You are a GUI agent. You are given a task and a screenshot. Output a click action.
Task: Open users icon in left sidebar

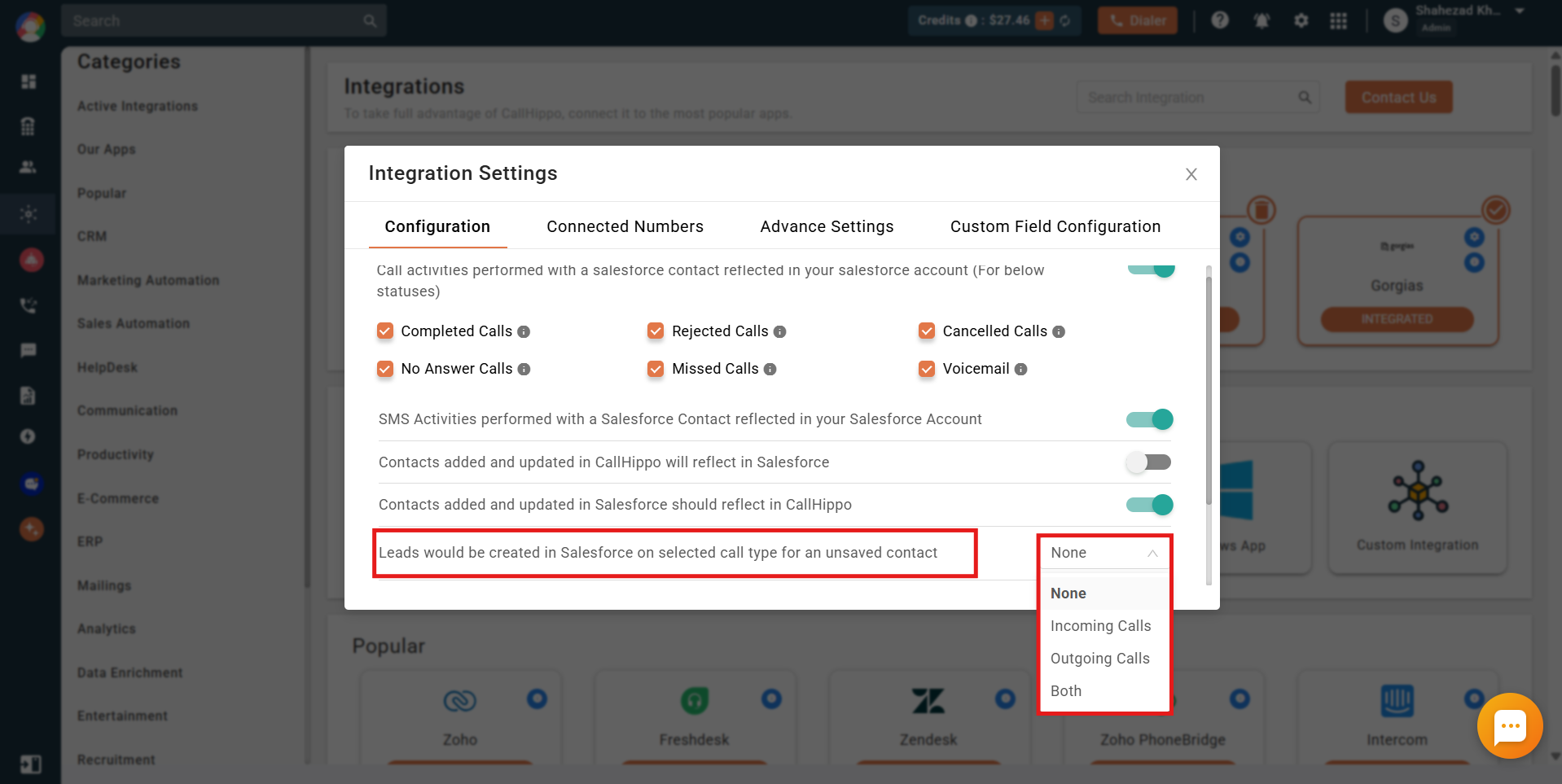click(x=29, y=167)
